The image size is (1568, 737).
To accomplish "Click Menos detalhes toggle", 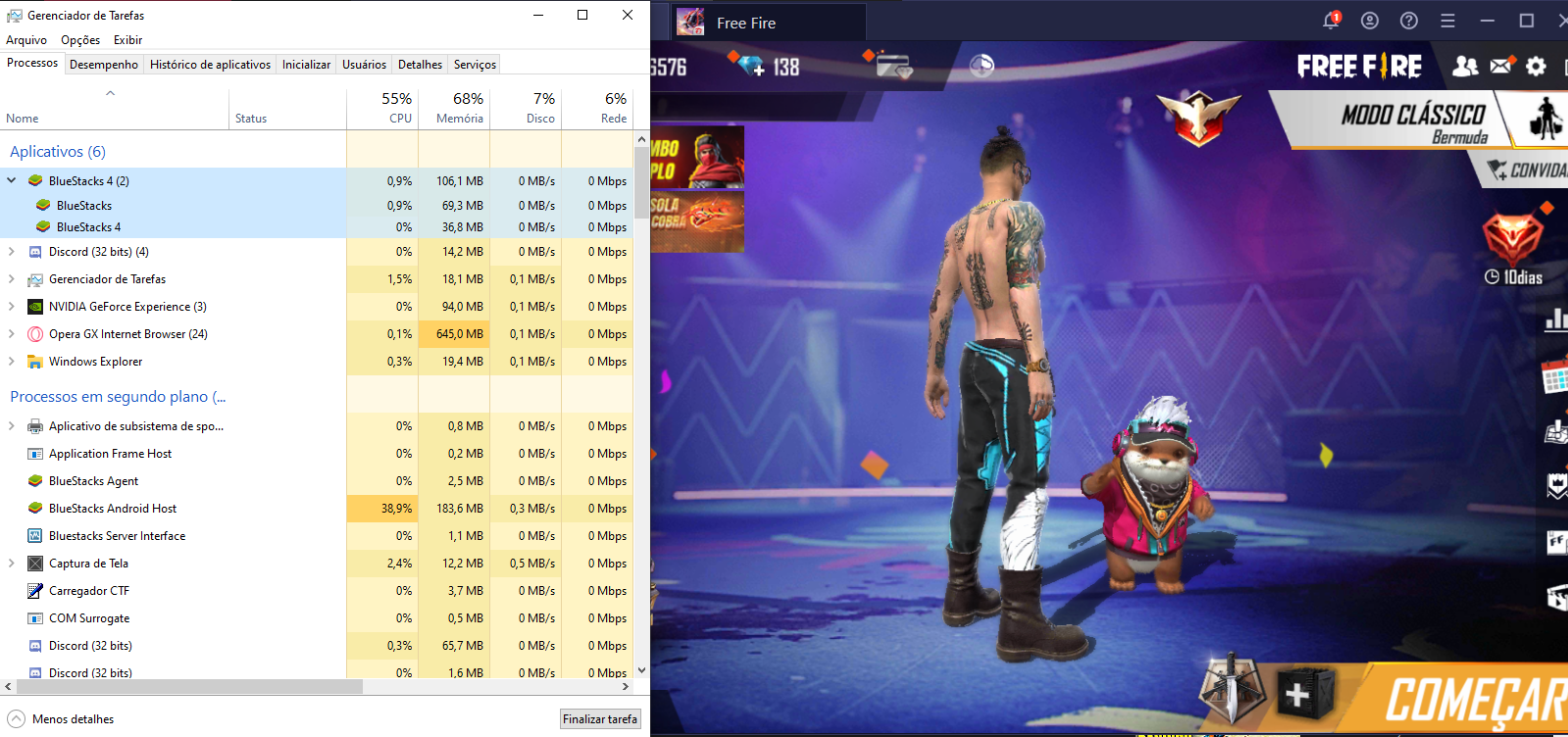I will tap(61, 718).
